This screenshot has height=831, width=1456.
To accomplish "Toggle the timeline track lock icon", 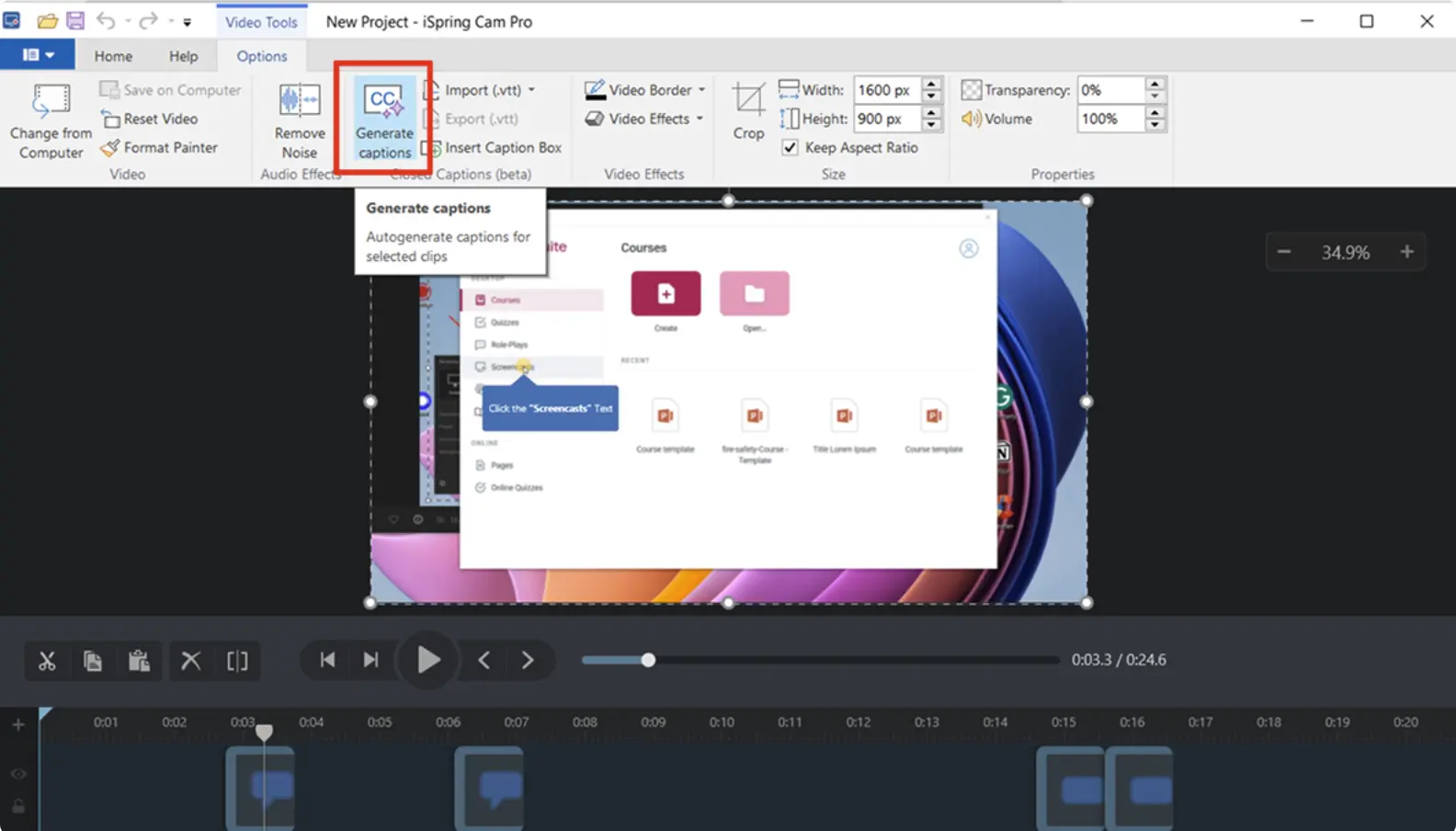I will (x=18, y=806).
